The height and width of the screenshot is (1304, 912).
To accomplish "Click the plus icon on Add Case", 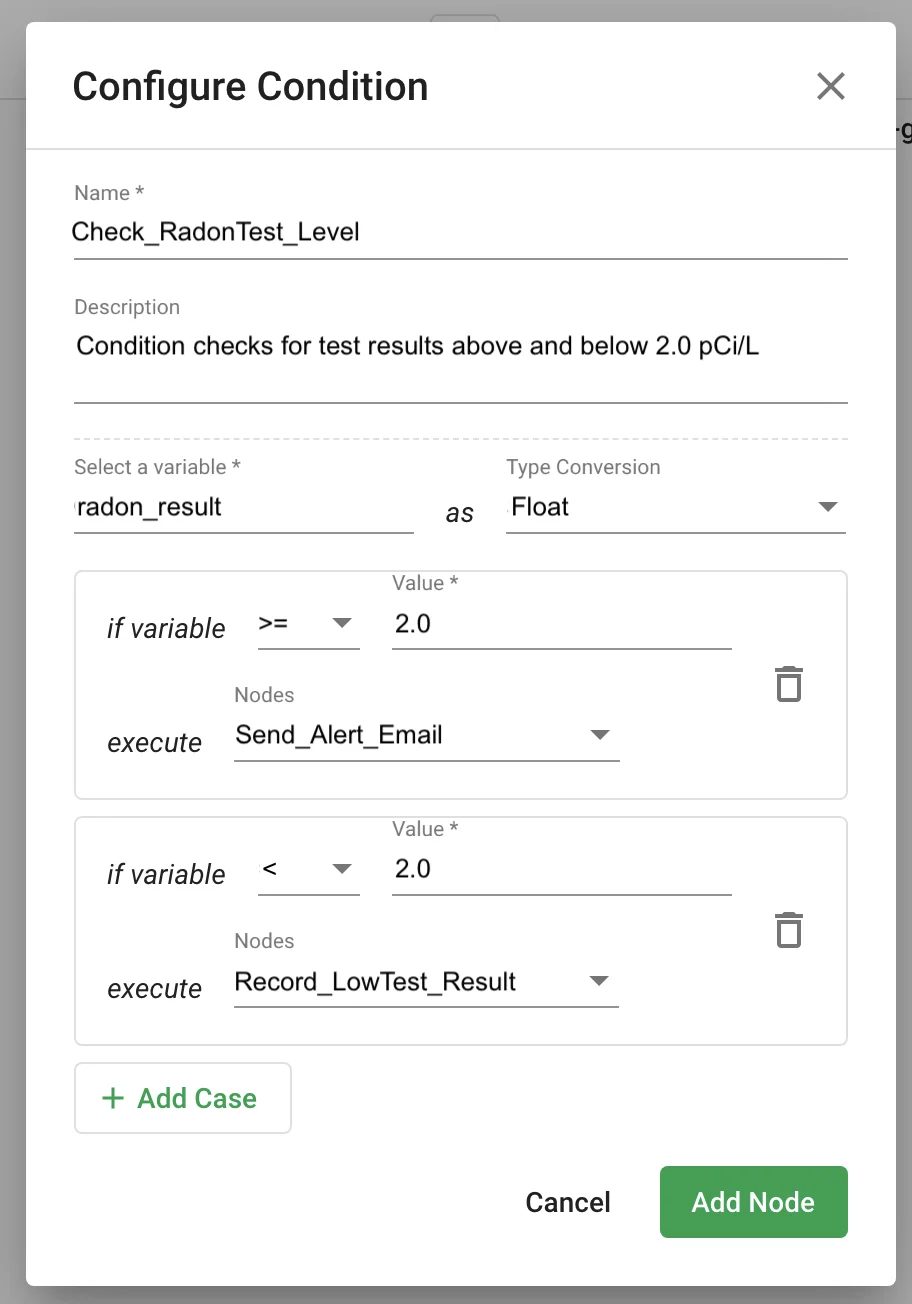I will click(113, 1098).
